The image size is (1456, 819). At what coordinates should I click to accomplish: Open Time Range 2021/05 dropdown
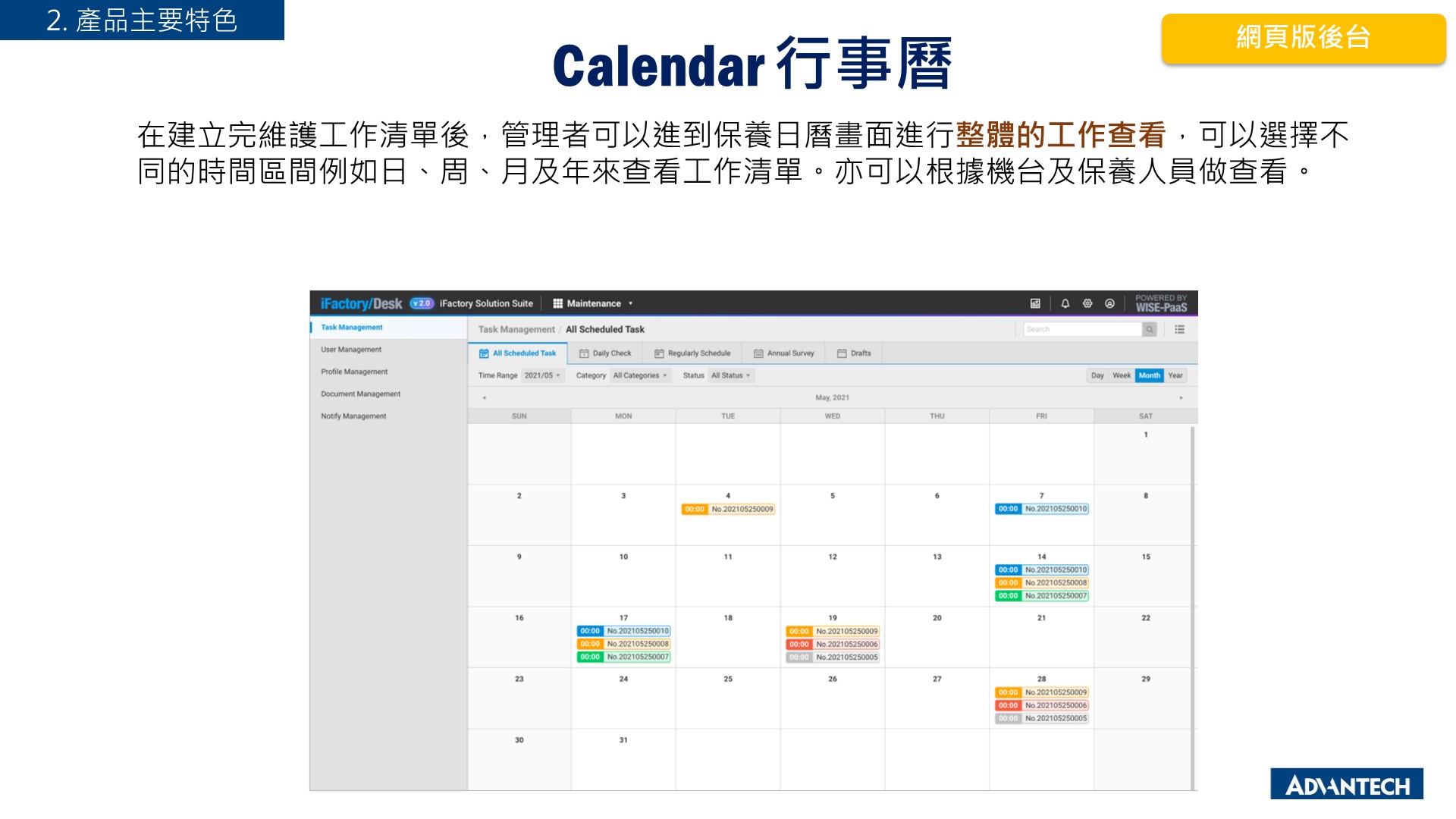coord(542,375)
